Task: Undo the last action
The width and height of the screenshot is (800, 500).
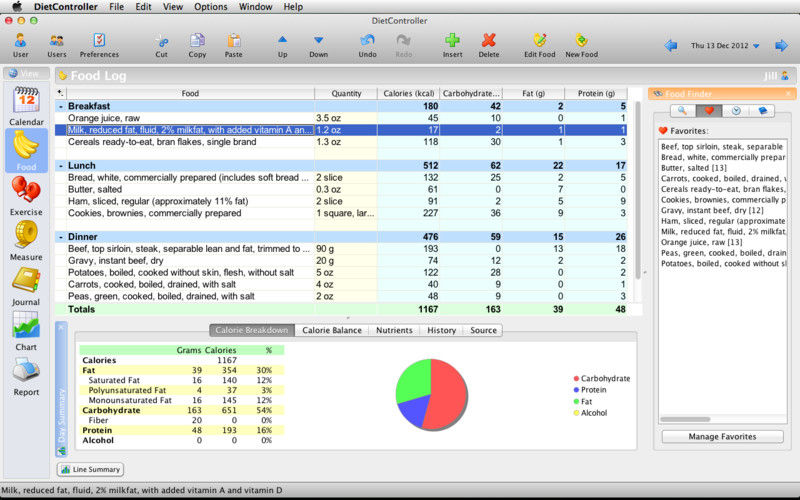Action: pyautogui.click(x=367, y=45)
